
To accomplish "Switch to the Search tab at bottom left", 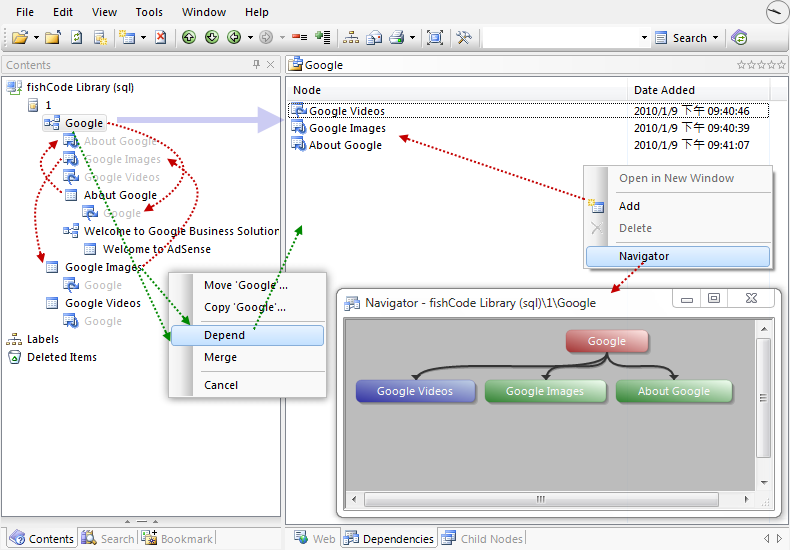I will tap(108, 538).
